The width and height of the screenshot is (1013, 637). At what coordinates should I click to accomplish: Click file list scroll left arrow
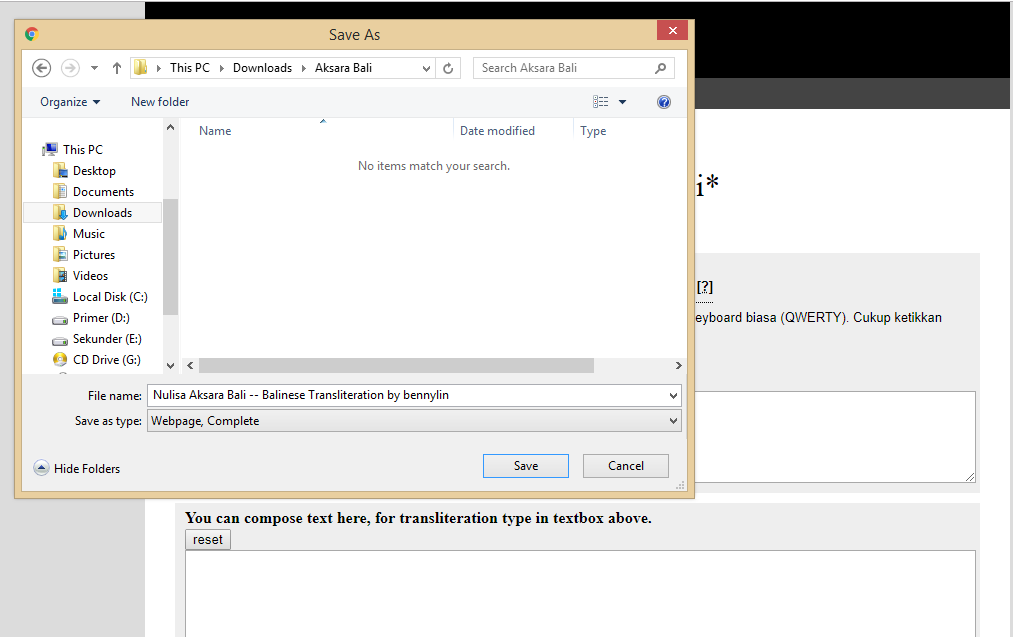(x=190, y=366)
